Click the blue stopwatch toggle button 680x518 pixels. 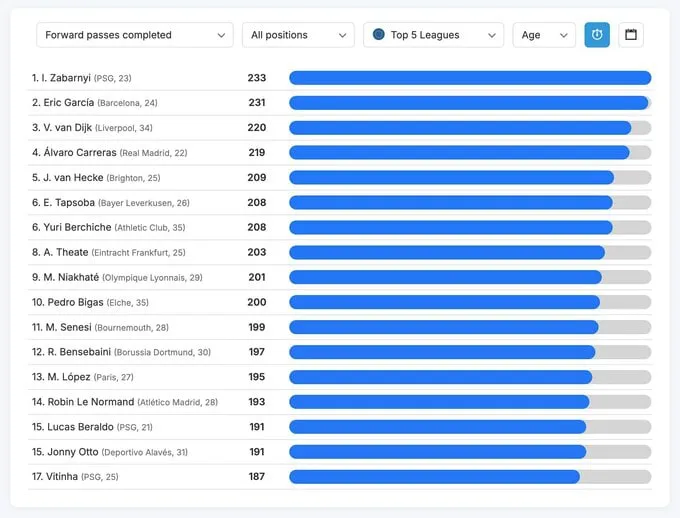click(597, 35)
